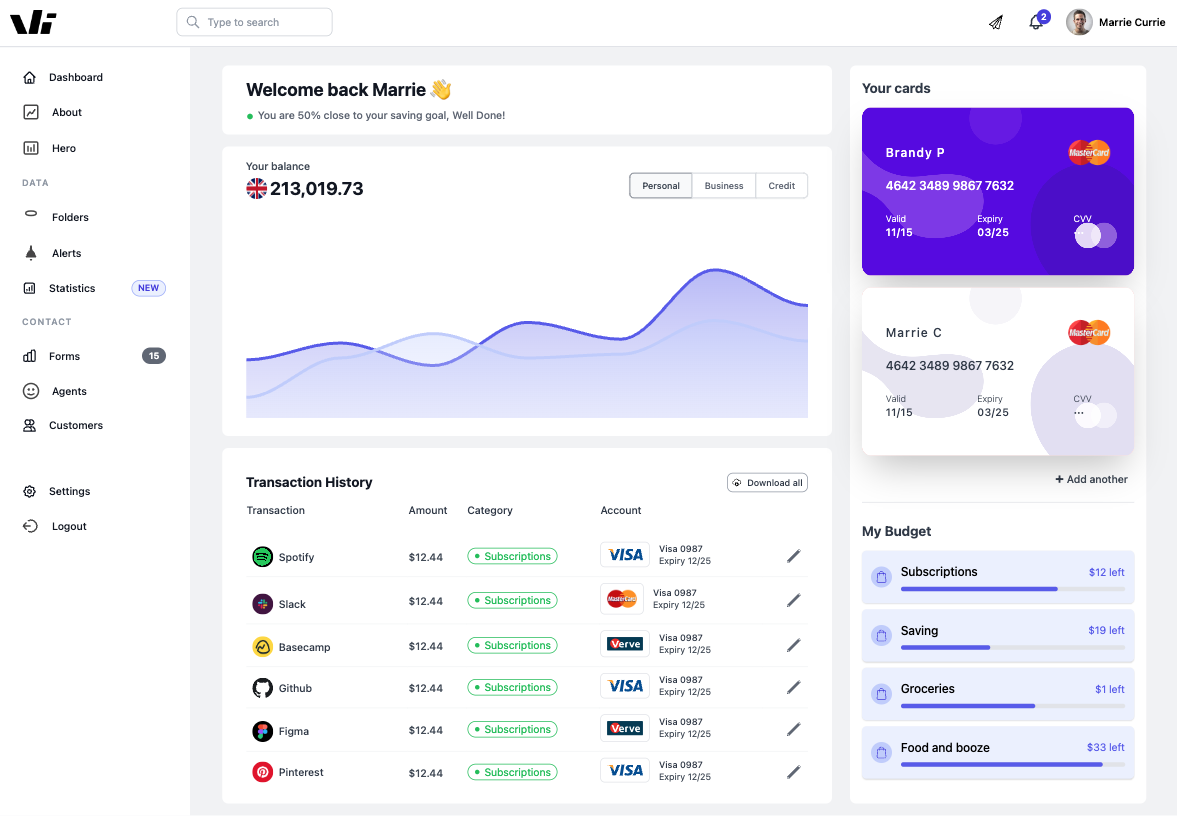Click the Figma logo icon
1177x819 pixels.
point(263,731)
